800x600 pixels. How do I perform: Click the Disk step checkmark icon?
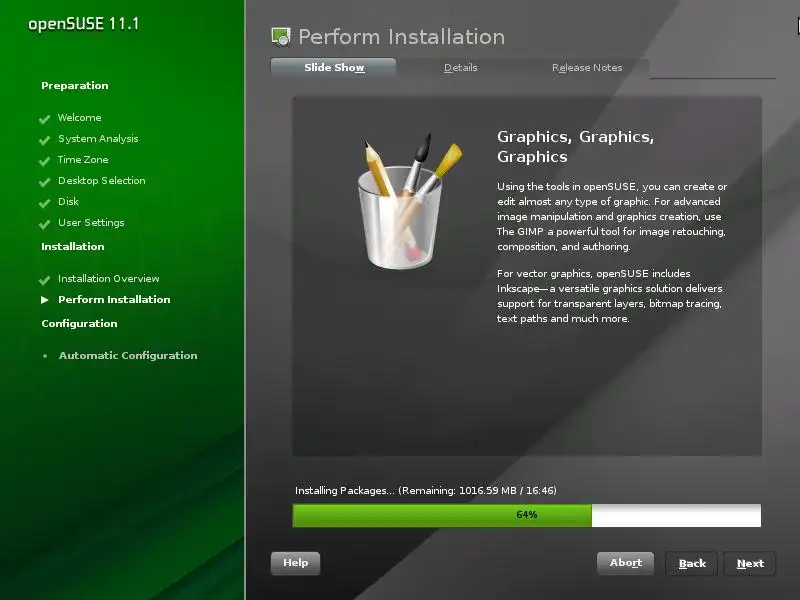click(44, 203)
